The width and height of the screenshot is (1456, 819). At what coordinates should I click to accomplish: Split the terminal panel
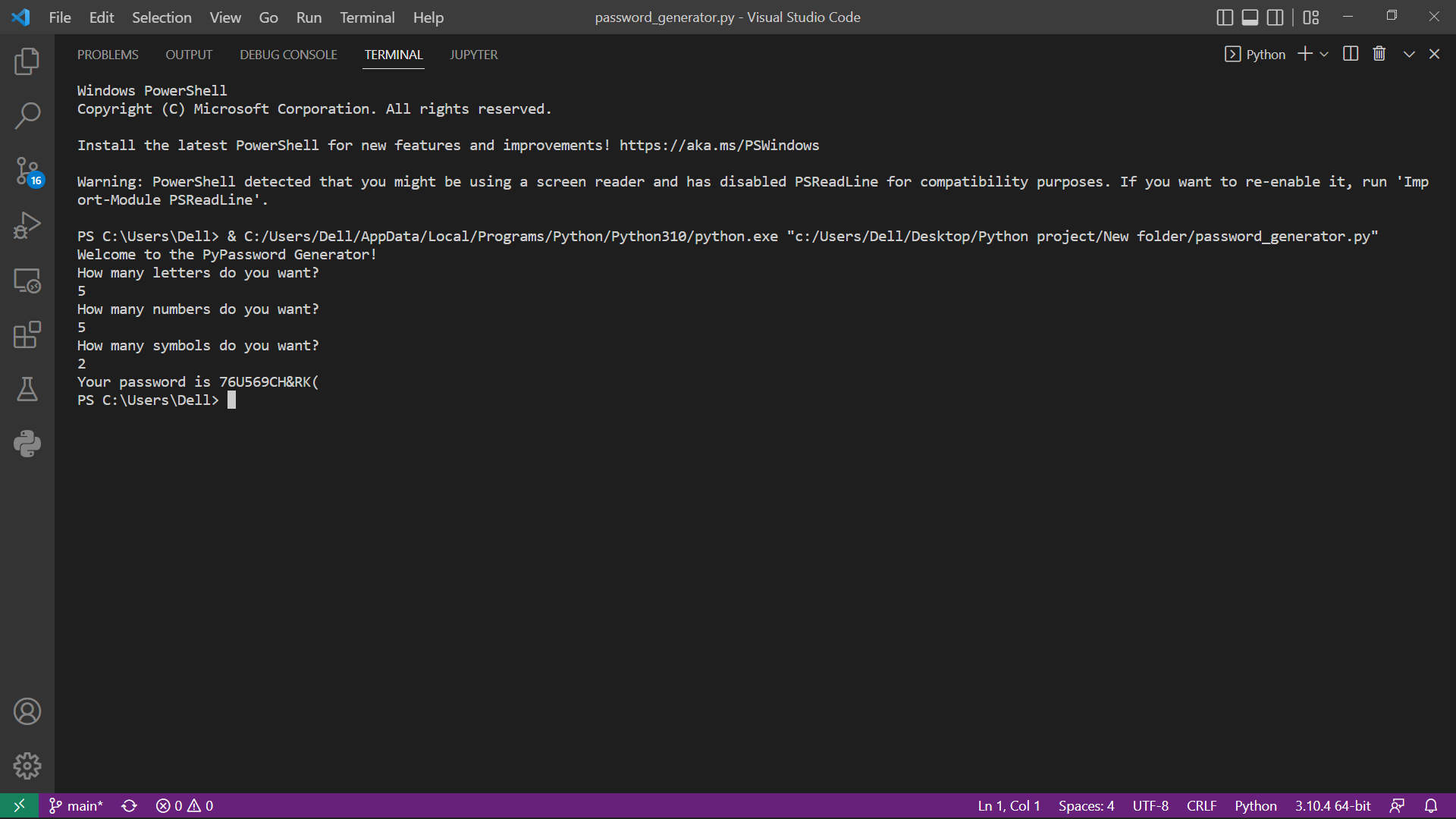[1351, 54]
